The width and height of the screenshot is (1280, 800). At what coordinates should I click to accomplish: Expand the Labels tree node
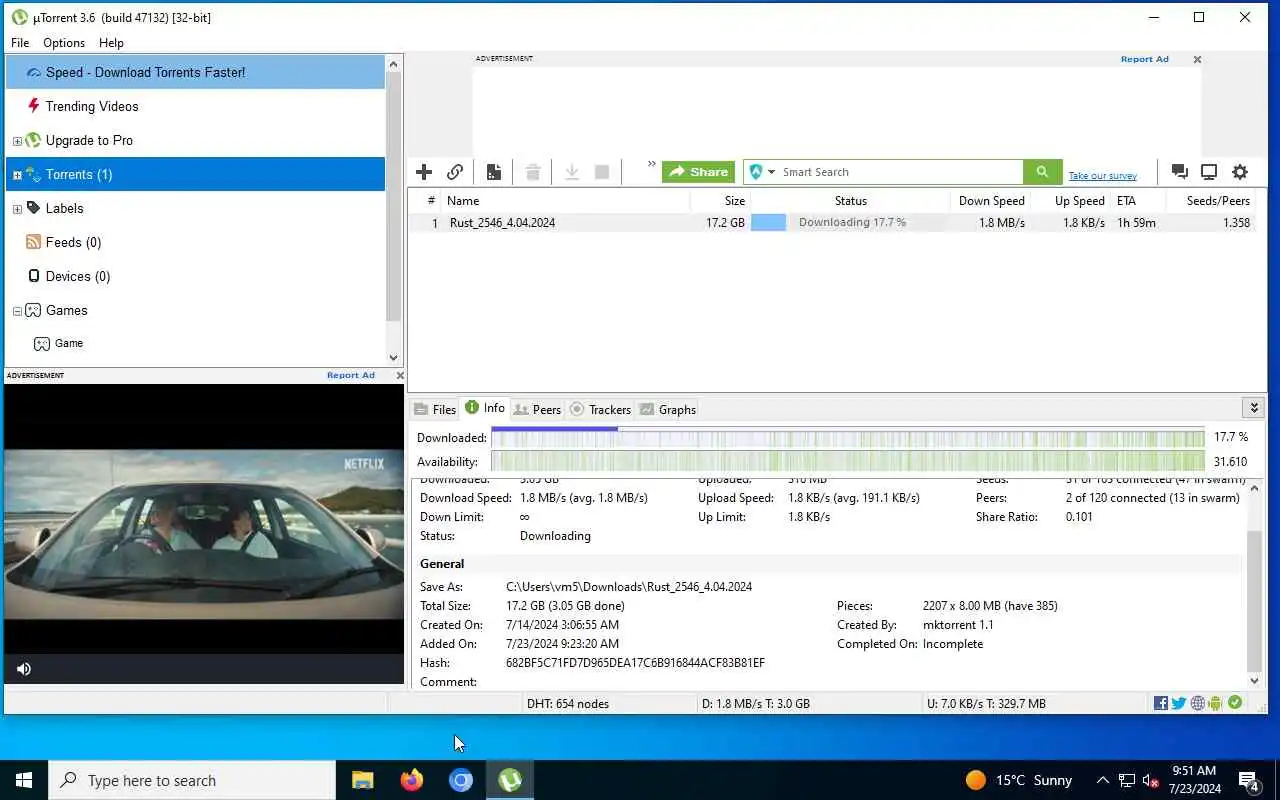[x=17, y=209]
